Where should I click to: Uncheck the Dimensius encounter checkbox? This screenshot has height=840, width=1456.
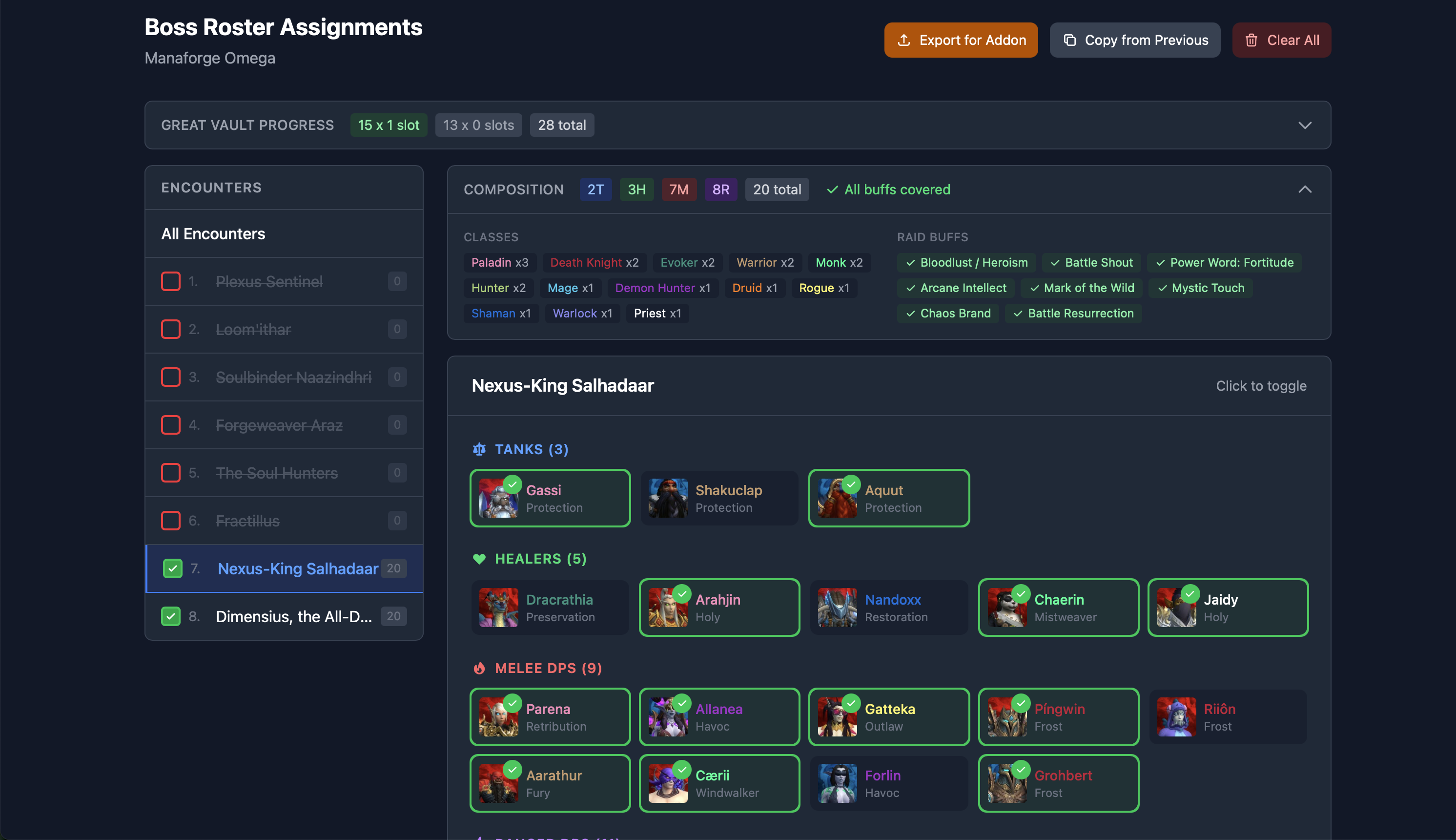click(171, 616)
